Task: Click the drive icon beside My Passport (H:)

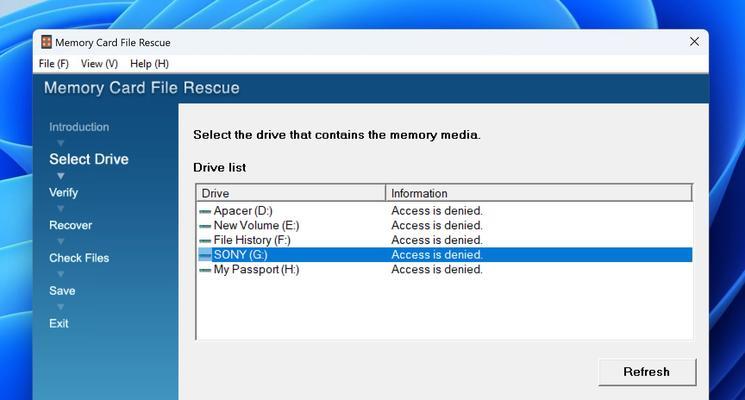Action: pyautogui.click(x=205, y=270)
